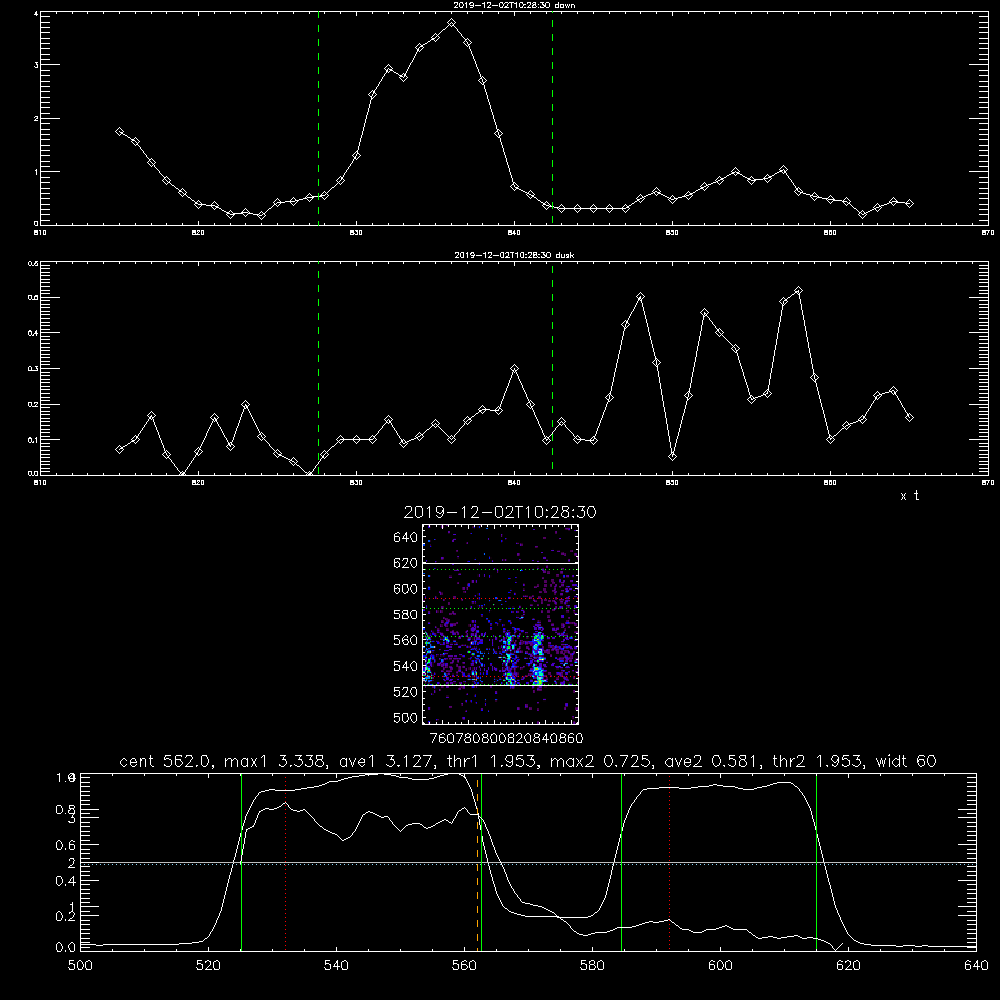Click the 500 label on bottom plot x-axis
This screenshot has width=1000, height=1000.
point(80,965)
